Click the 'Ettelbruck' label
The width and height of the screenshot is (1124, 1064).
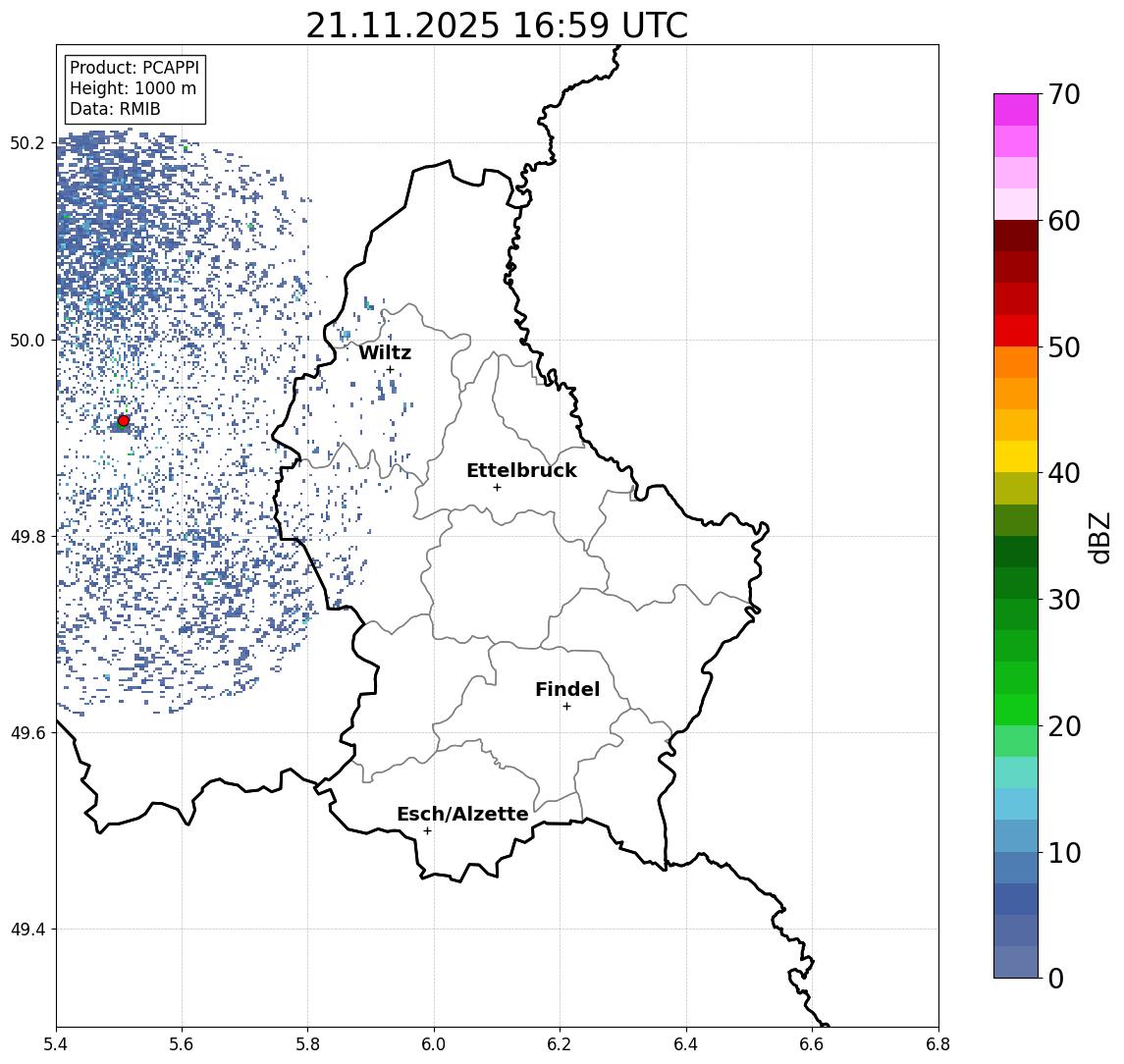click(x=522, y=470)
